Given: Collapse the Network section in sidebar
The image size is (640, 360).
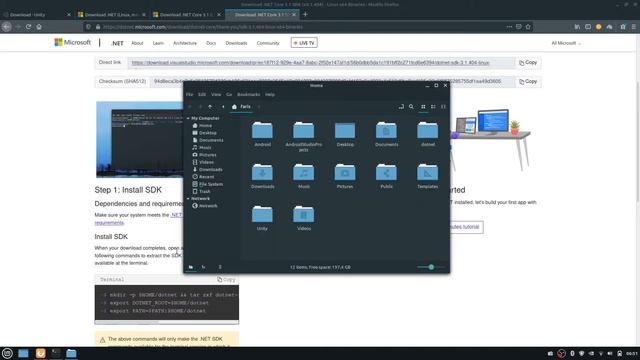Looking at the screenshot, I should 188,199.
